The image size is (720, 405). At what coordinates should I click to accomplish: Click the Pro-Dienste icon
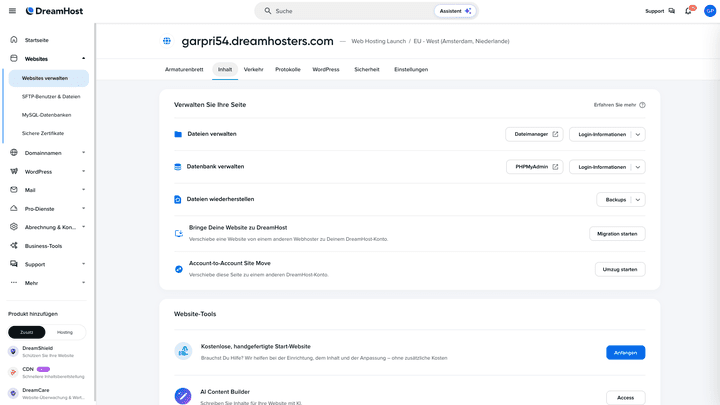(x=14, y=208)
